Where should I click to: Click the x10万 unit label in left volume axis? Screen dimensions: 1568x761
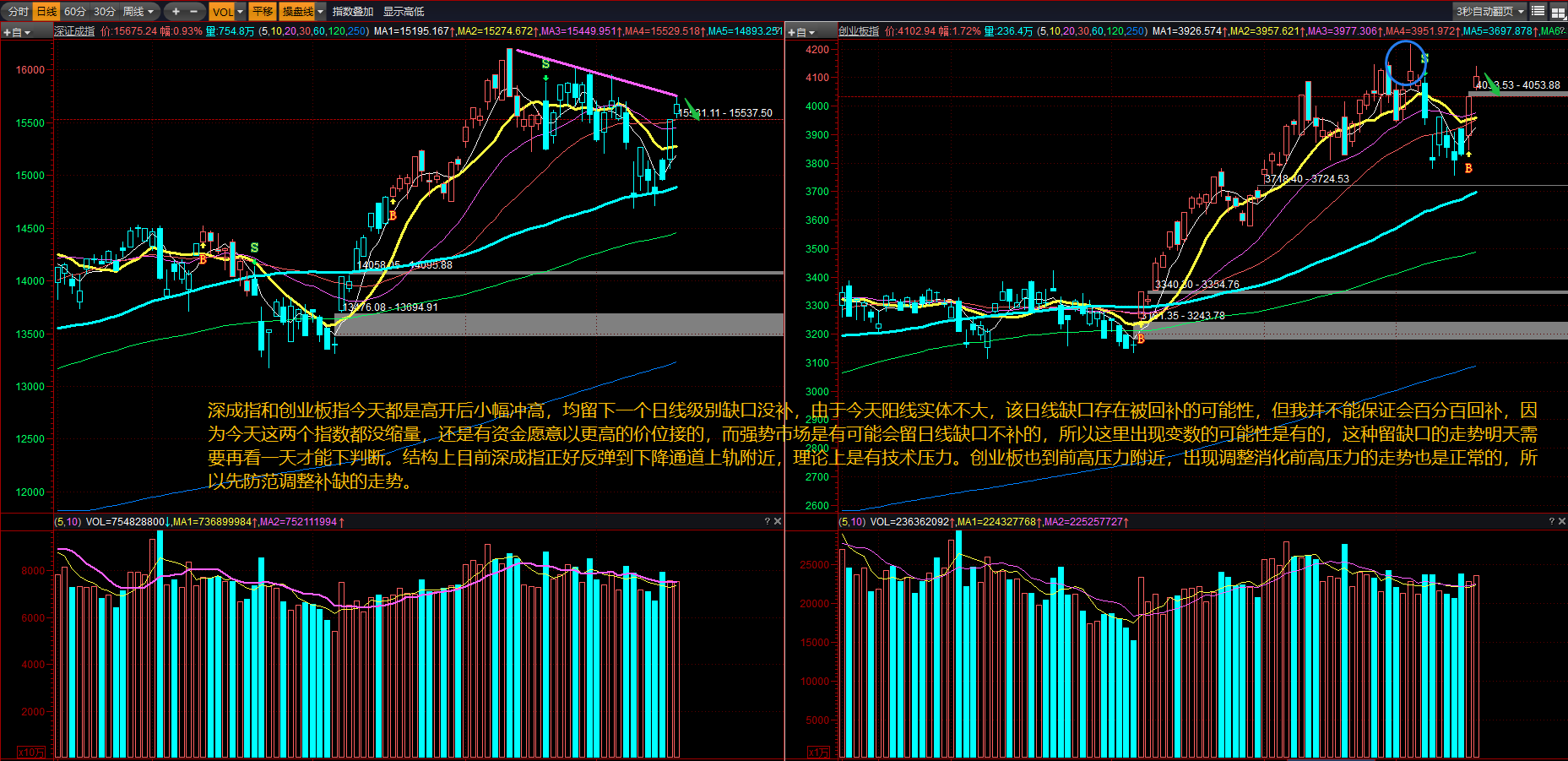(x=31, y=753)
